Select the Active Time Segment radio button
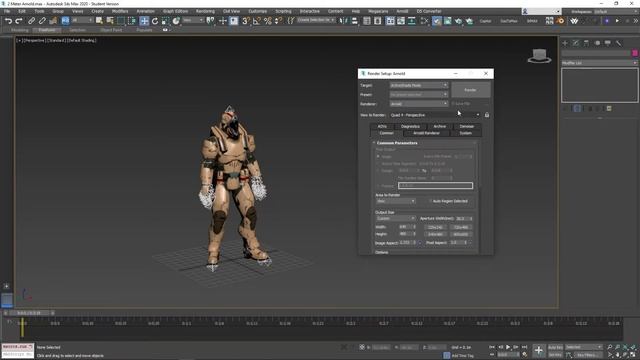The height and width of the screenshot is (360, 640). (378, 164)
